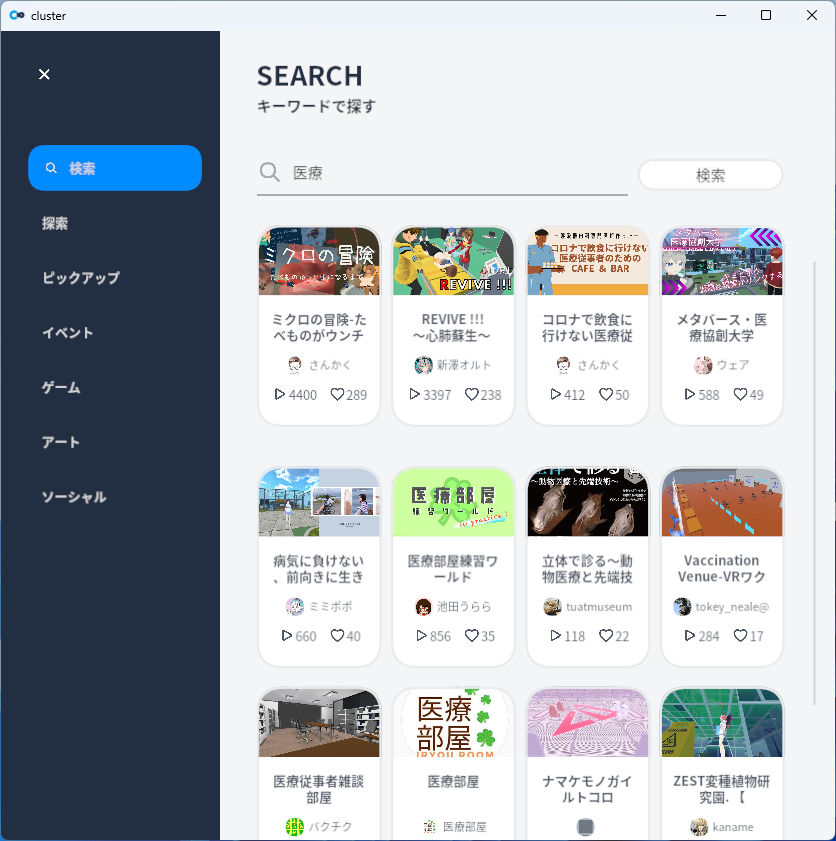The width and height of the screenshot is (836, 841).
Task: Click the 検索 button beside the search field
Action: [710, 175]
